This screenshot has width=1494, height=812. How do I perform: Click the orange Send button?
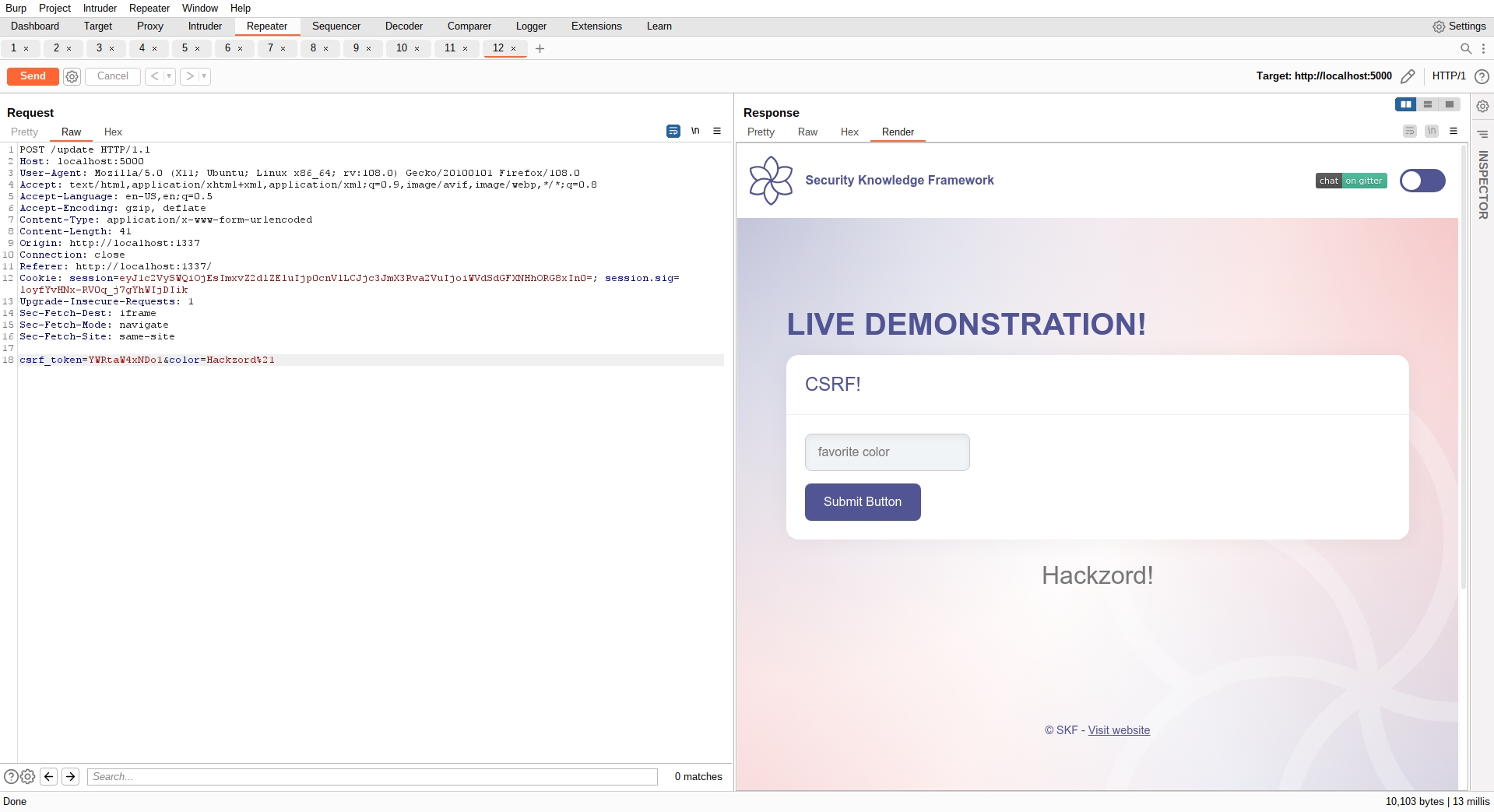click(x=33, y=76)
